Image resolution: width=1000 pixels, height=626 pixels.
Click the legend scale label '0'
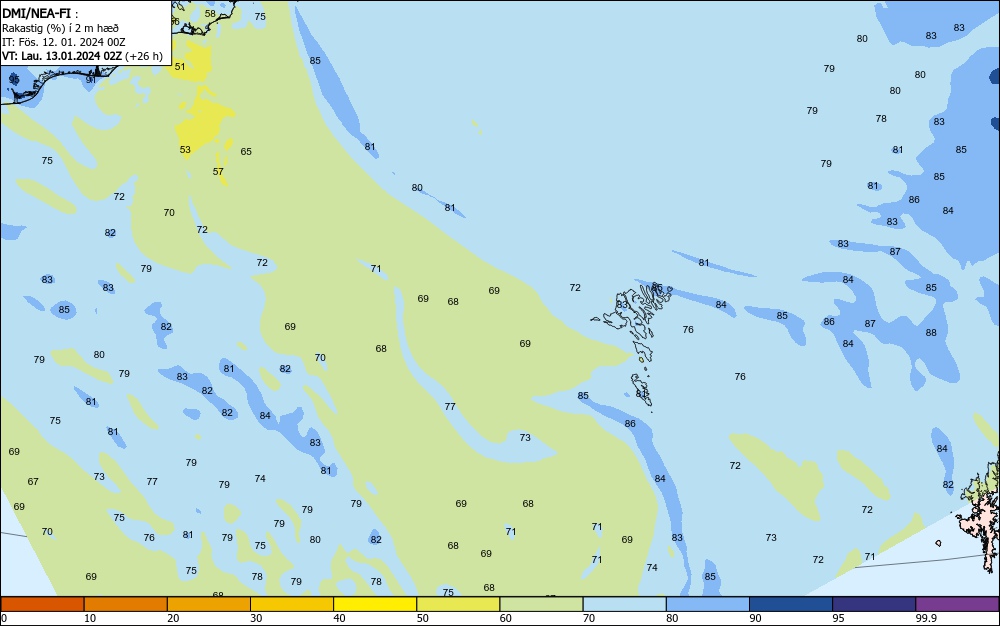point(4,618)
